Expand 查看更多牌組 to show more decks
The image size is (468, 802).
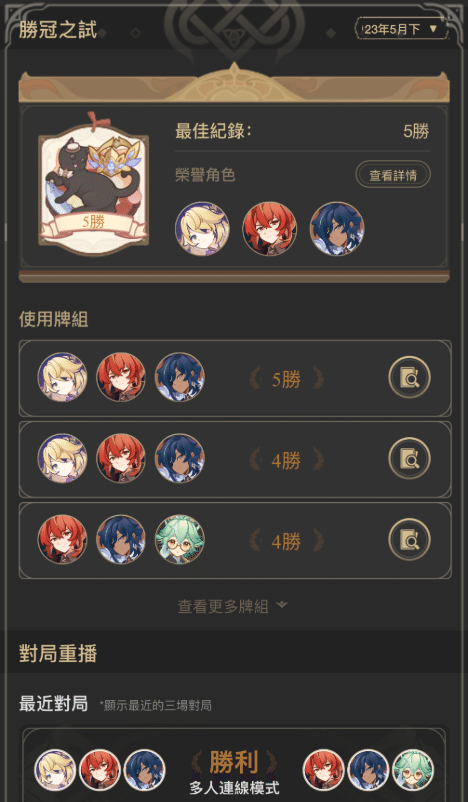point(233,607)
